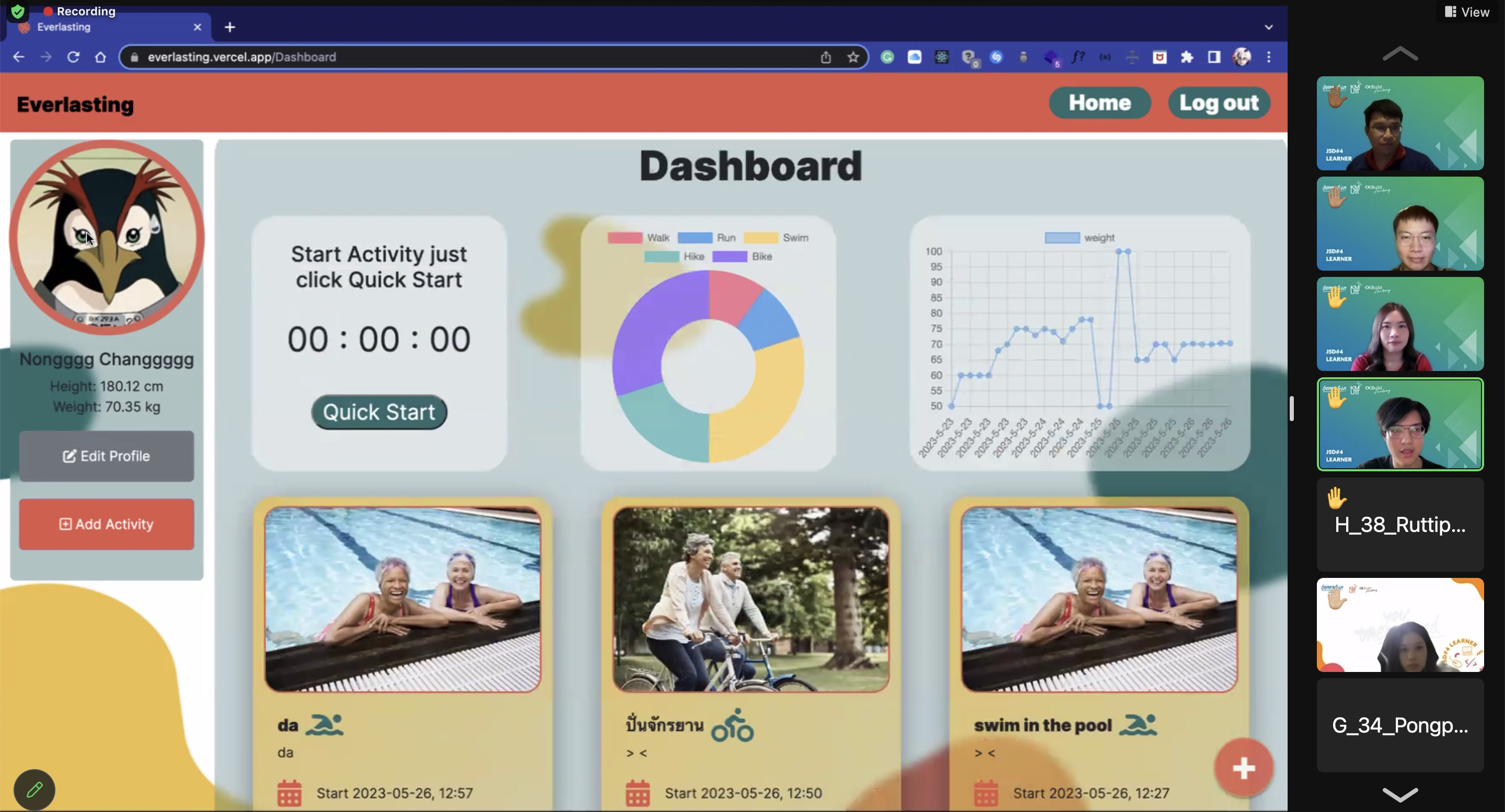This screenshot has height=812, width=1505.
Task: Open the cycling activity photo
Action: (751, 599)
